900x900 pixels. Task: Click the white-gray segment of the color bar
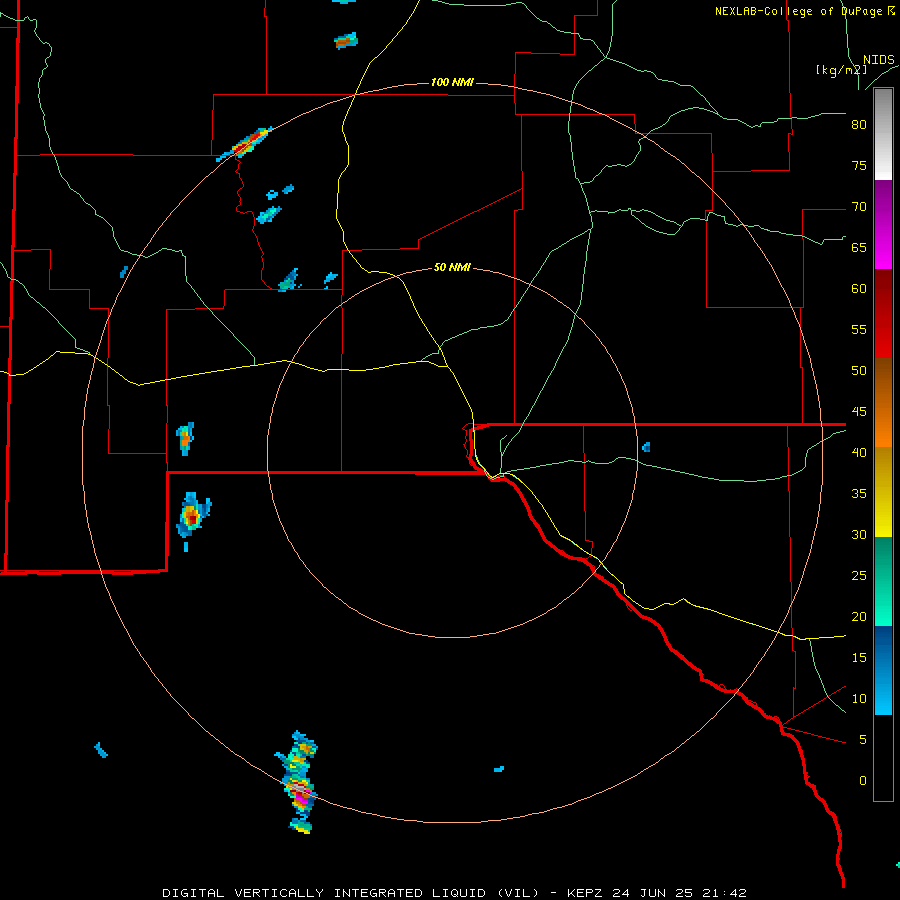883,134
